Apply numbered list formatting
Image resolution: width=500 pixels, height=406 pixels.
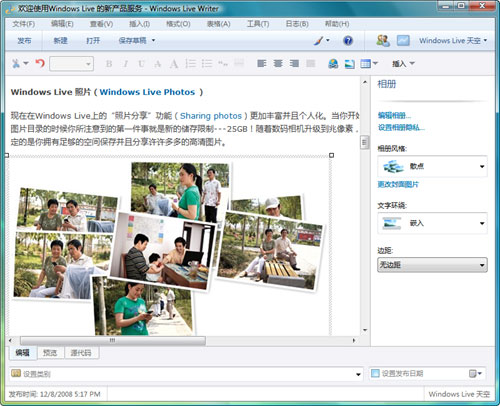point(190,63)
